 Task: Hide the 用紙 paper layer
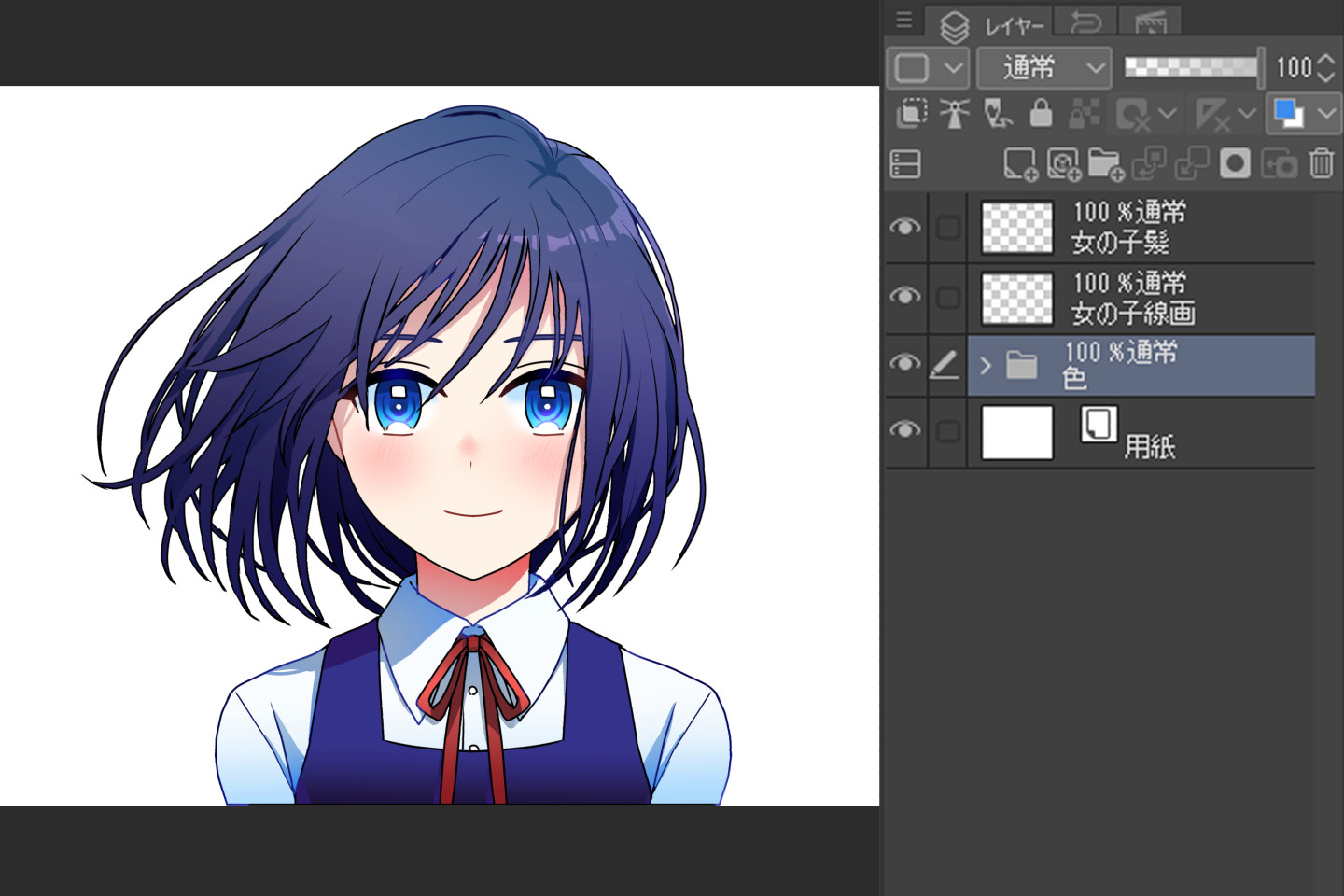[x=903, y=429]
